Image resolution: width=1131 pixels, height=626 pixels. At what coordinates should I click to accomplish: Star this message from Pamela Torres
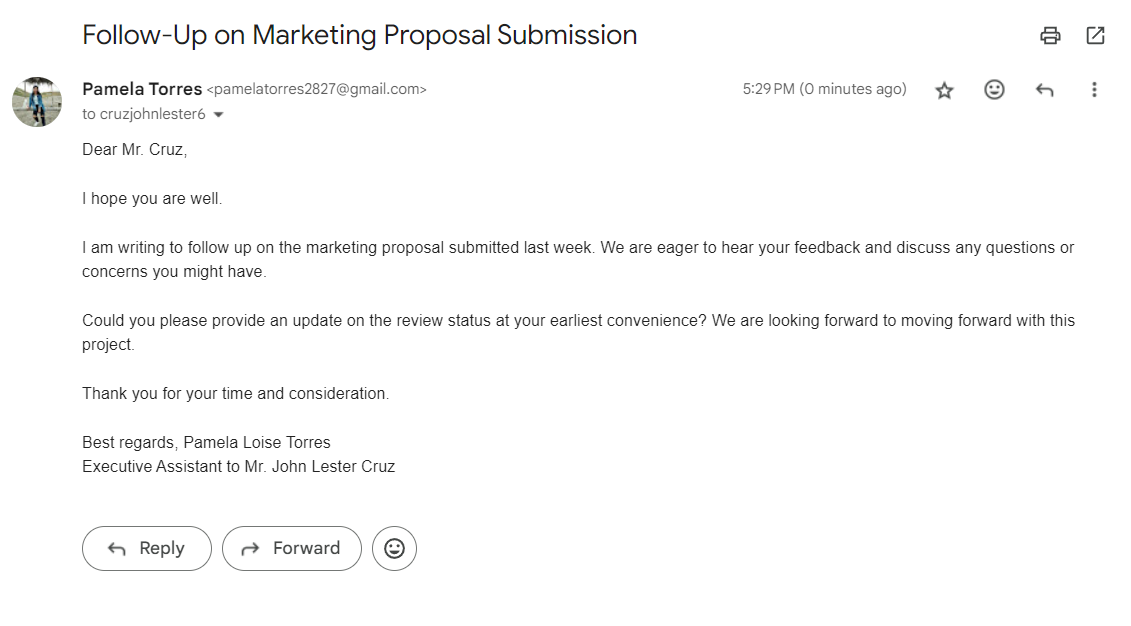coord(944,90)
